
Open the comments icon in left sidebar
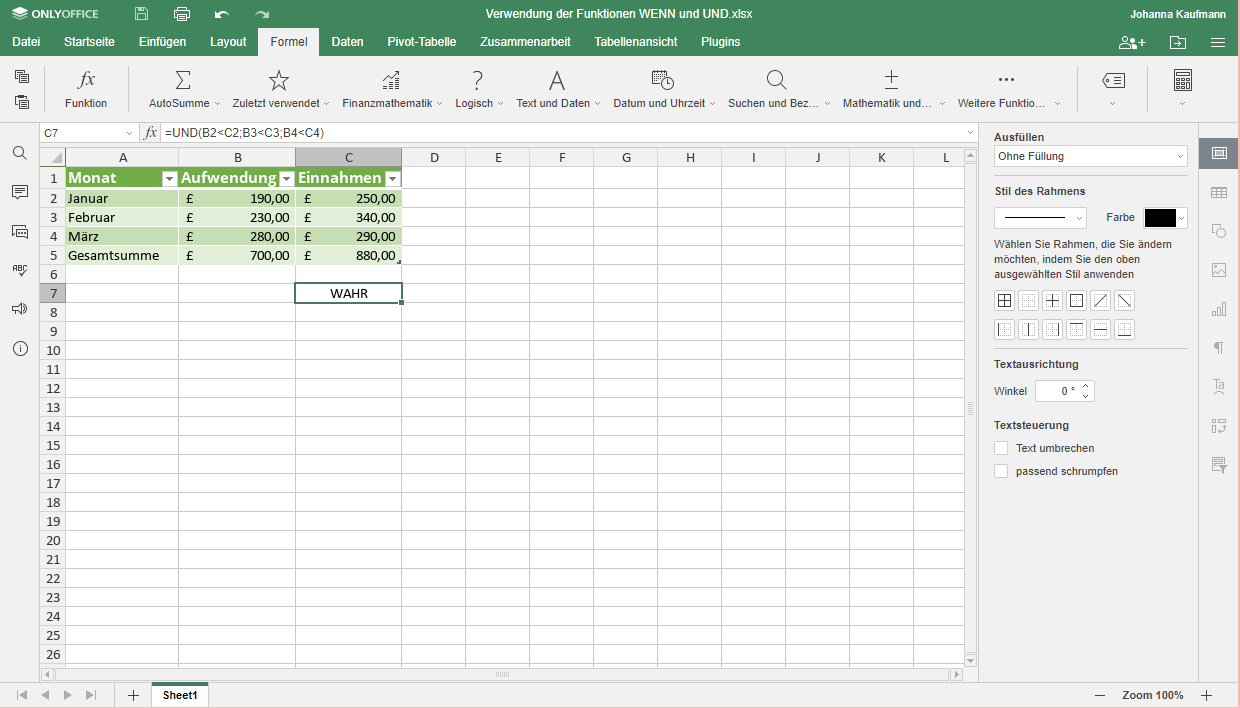point(20,192)
